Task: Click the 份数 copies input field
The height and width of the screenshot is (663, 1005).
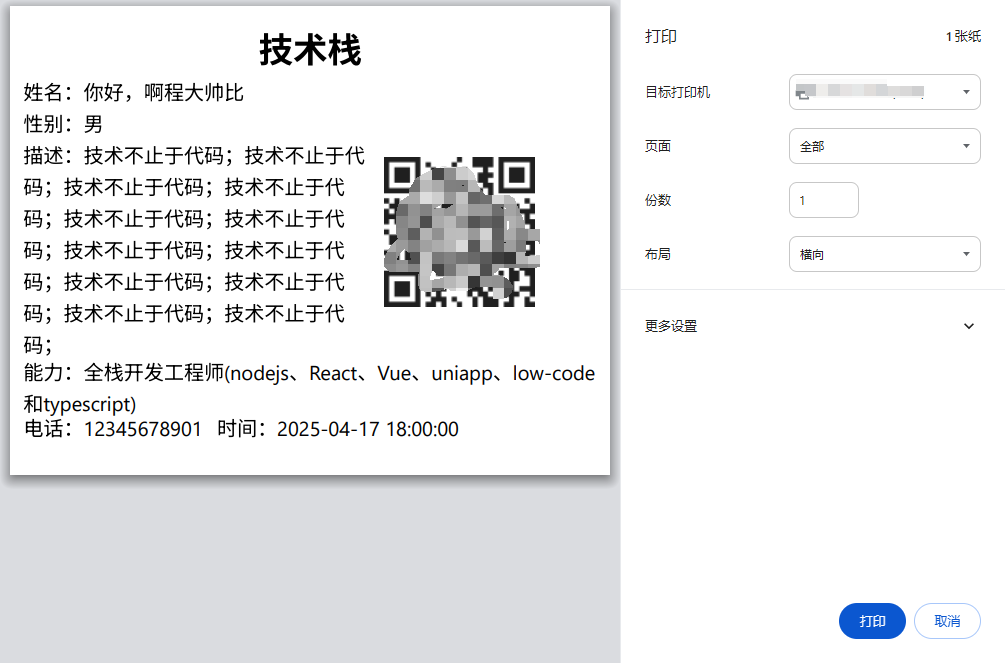Action: [824, 200]
